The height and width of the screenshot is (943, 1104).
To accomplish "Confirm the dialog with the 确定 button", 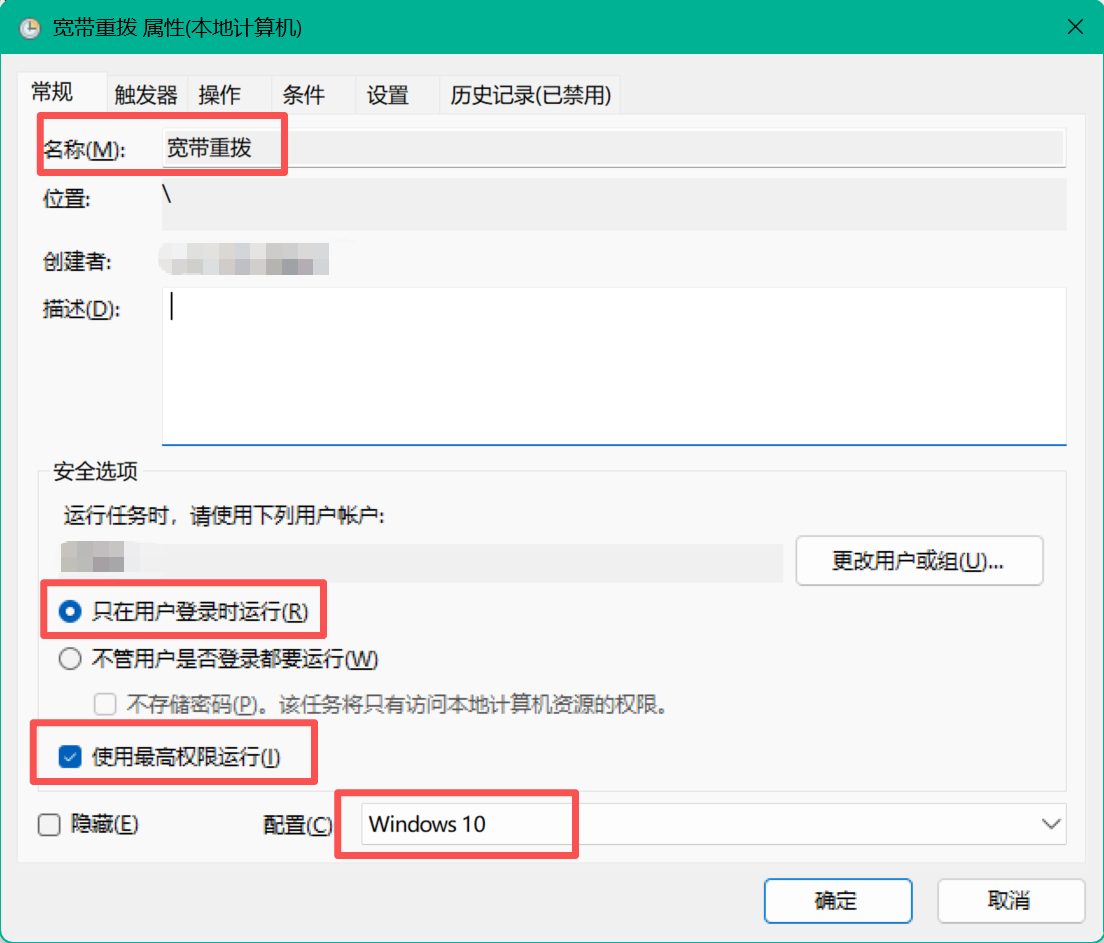I will click(x=837, y=900).
